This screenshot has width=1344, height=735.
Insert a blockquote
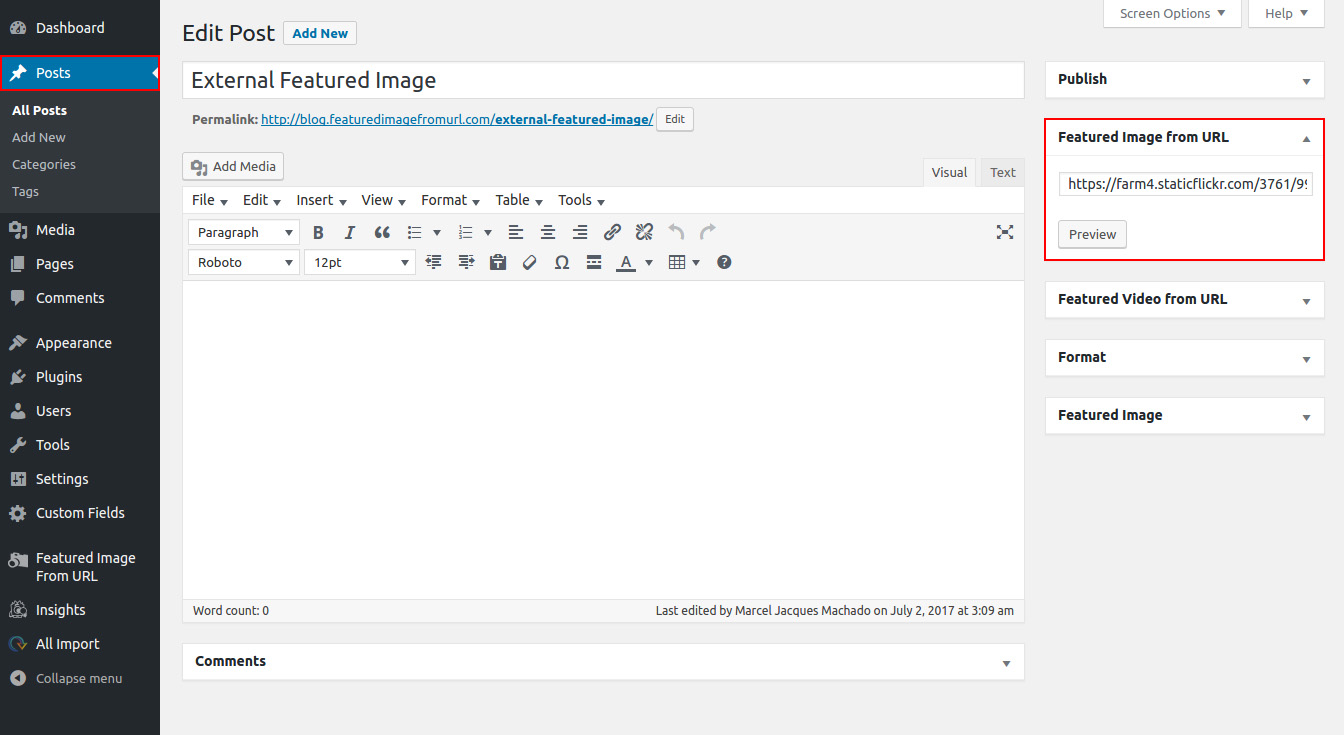382,233
